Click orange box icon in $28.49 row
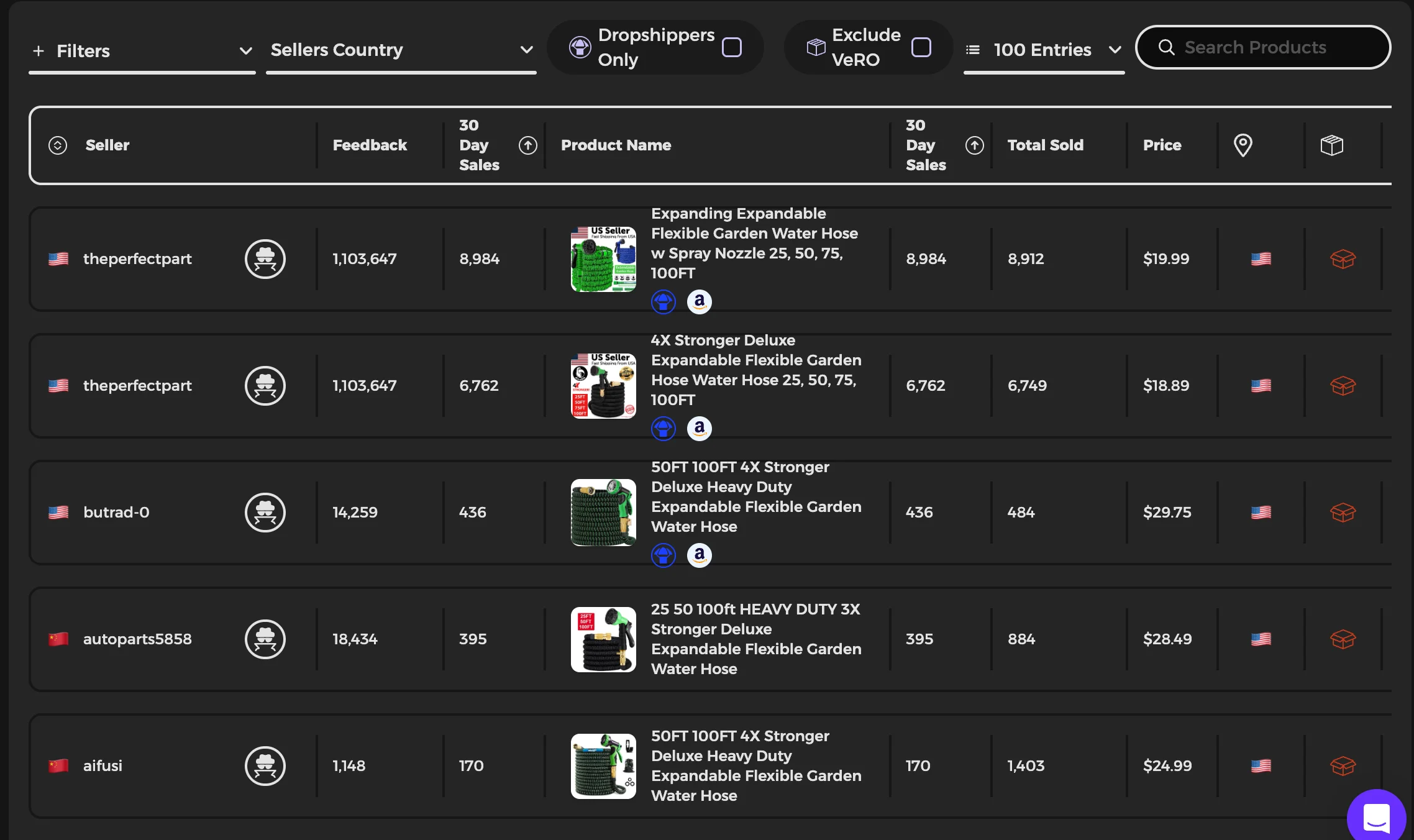The width and height of the screenshot is (1414, 840). [1343, 639]
